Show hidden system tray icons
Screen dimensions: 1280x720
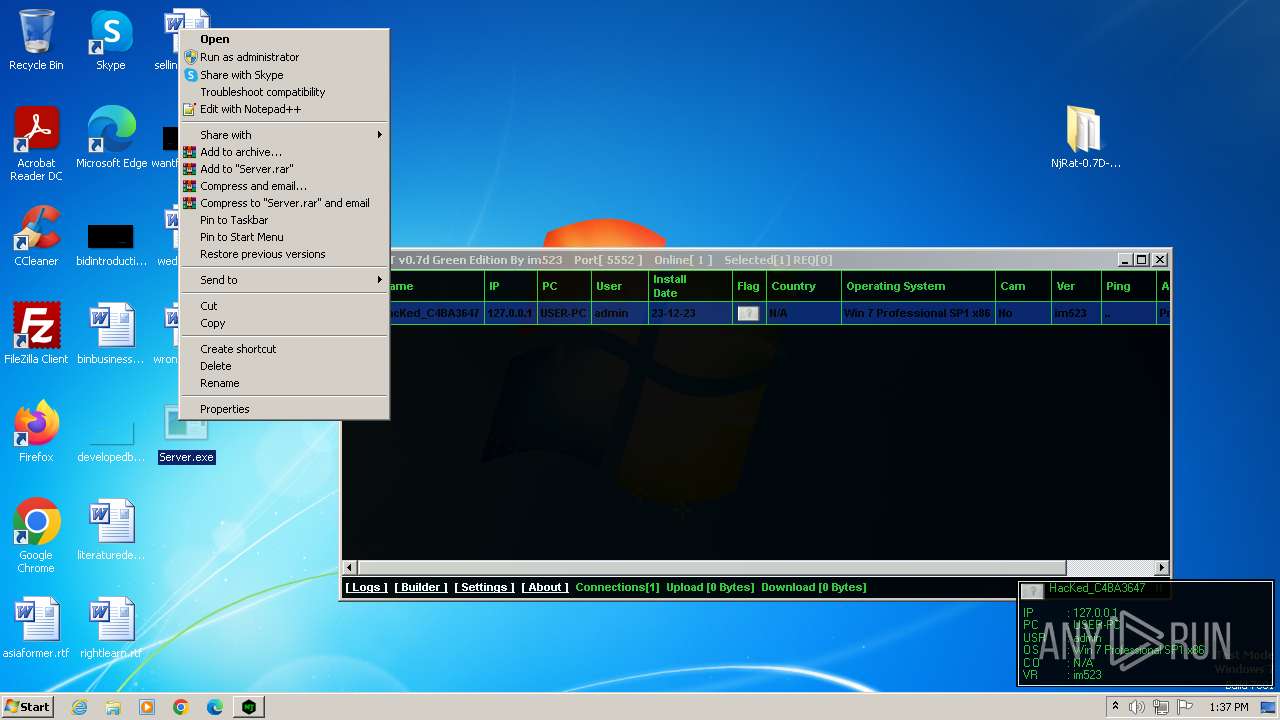[x=1115, y=707]
